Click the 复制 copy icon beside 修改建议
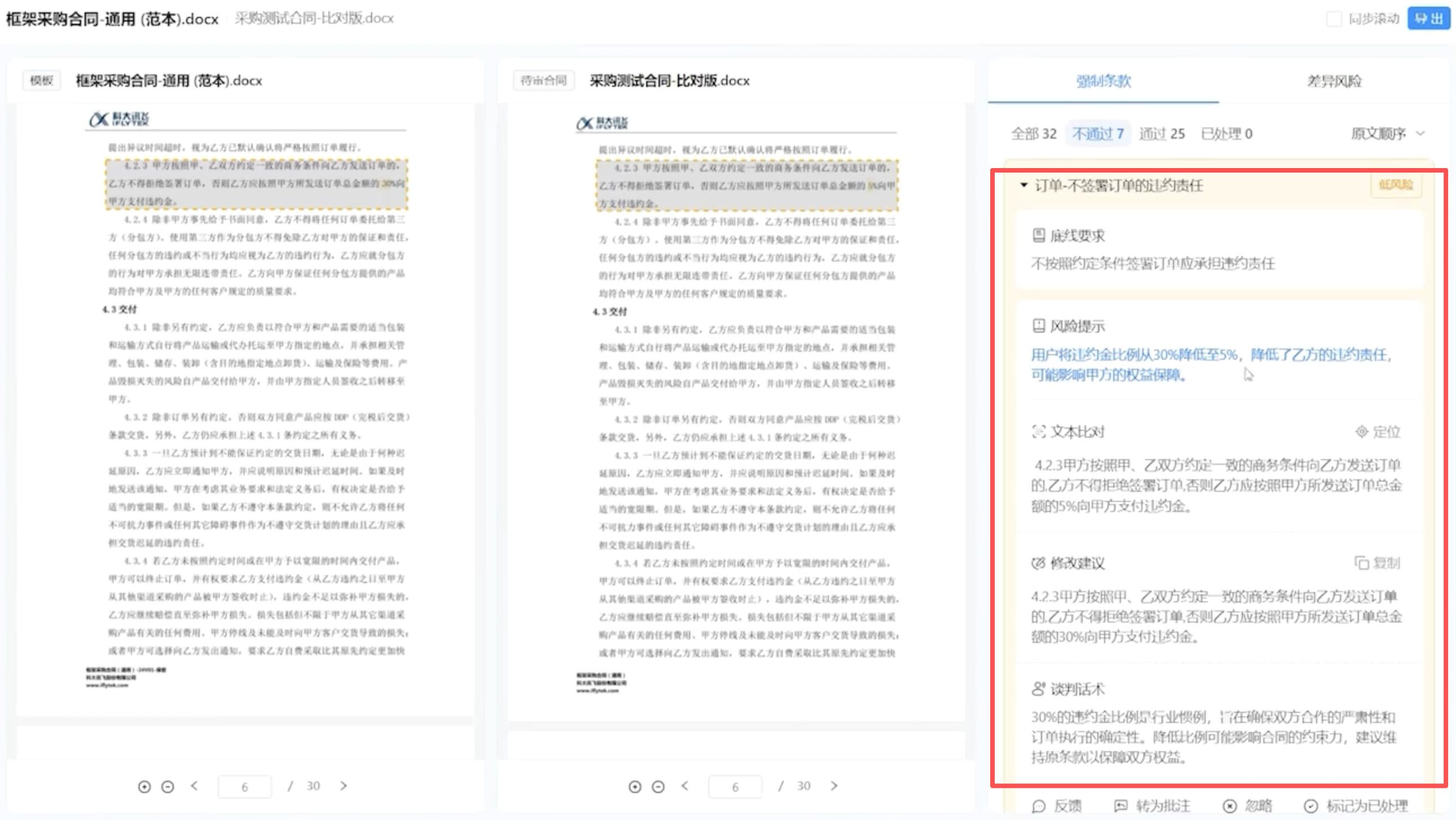Screen dimensions: 1456x820 coord(1361,563)
